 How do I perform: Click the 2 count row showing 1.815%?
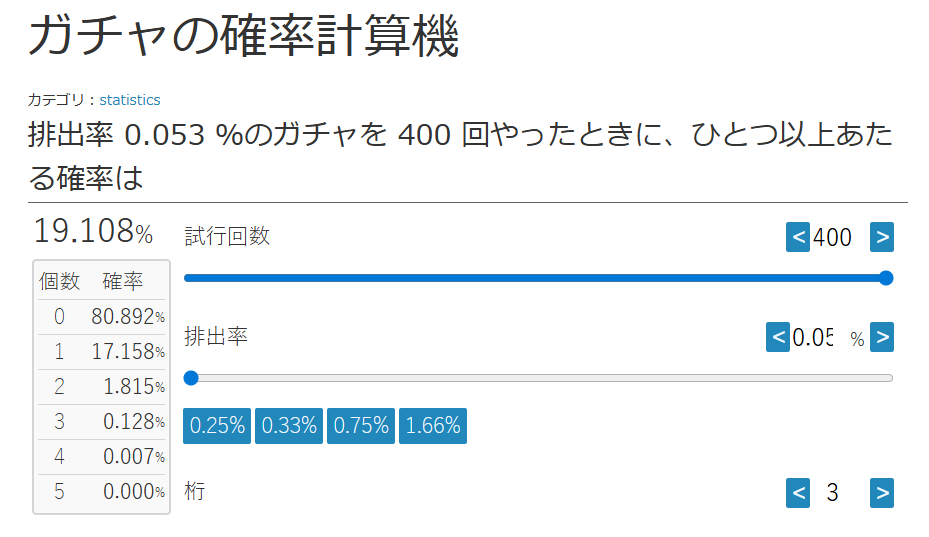click(x=101, y=387)
